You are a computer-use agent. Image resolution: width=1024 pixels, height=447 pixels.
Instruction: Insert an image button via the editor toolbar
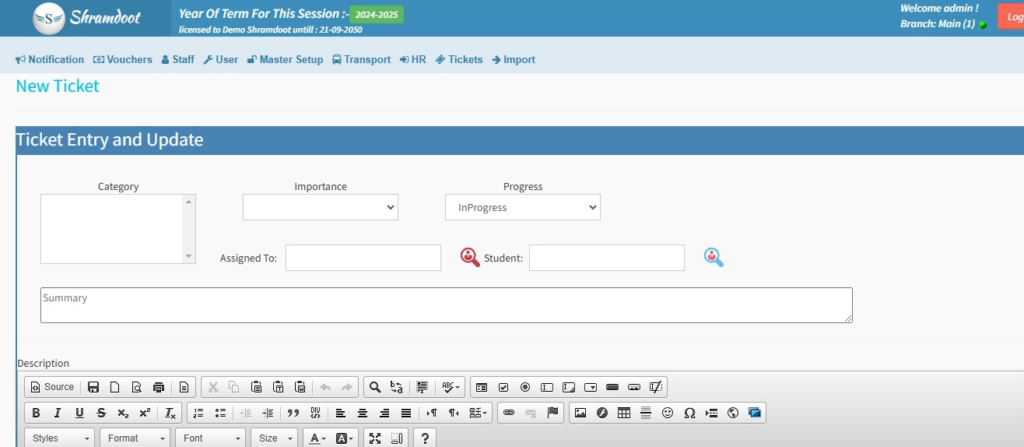click(633, 387)
